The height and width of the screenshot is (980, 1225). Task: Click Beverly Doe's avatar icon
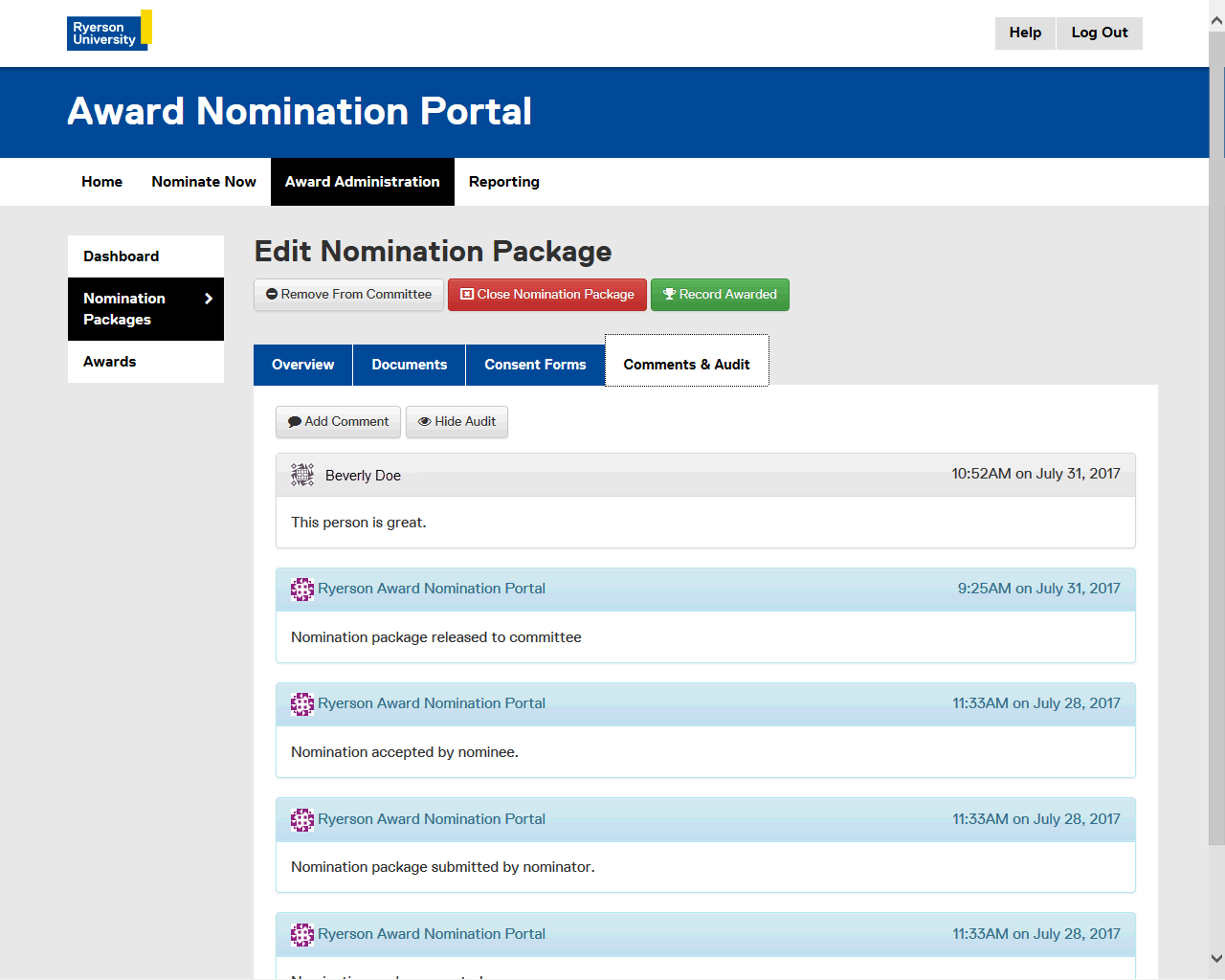point(302,475)
